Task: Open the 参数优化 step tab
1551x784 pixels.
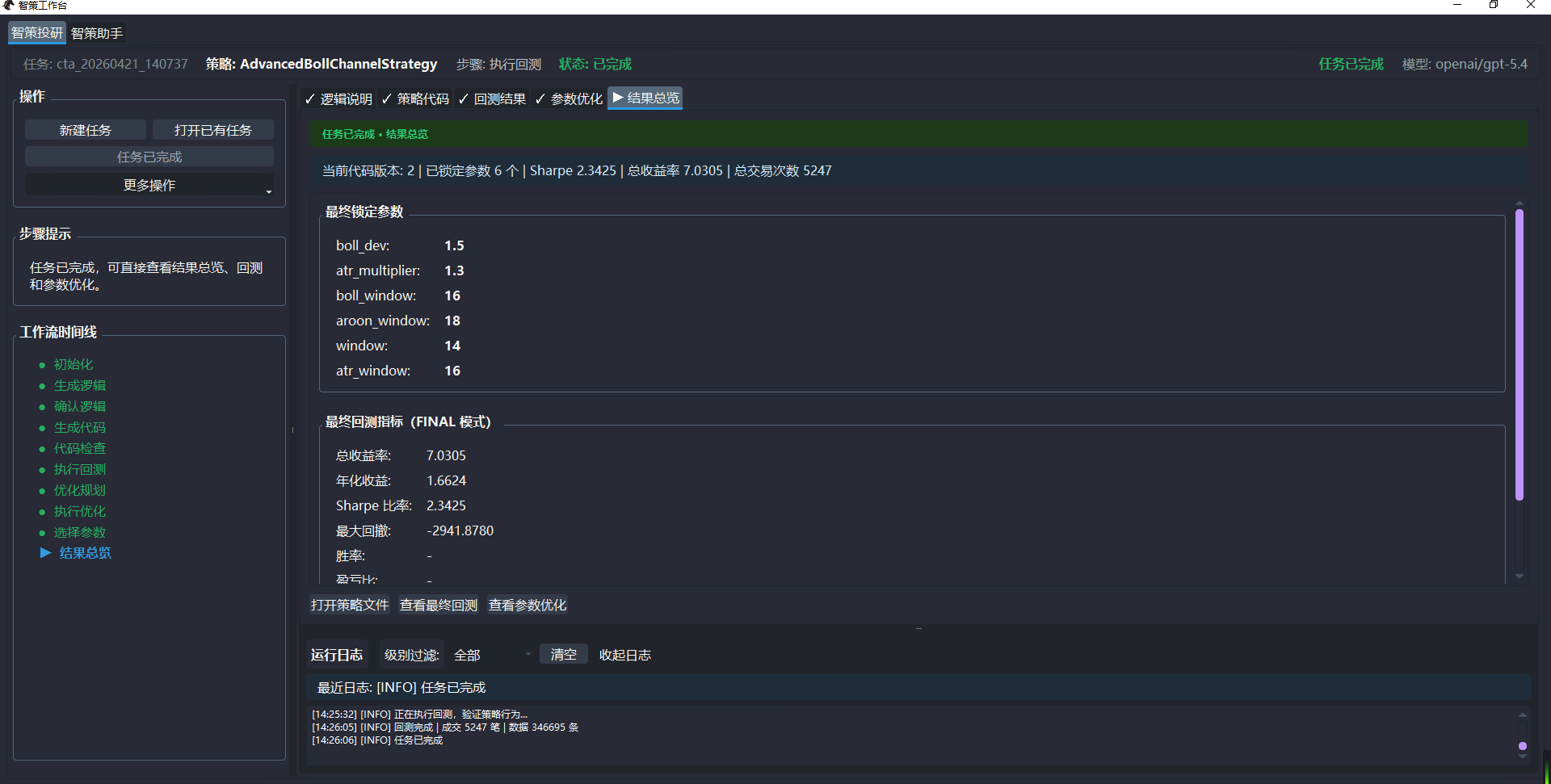Action: (x=569, y=99)
